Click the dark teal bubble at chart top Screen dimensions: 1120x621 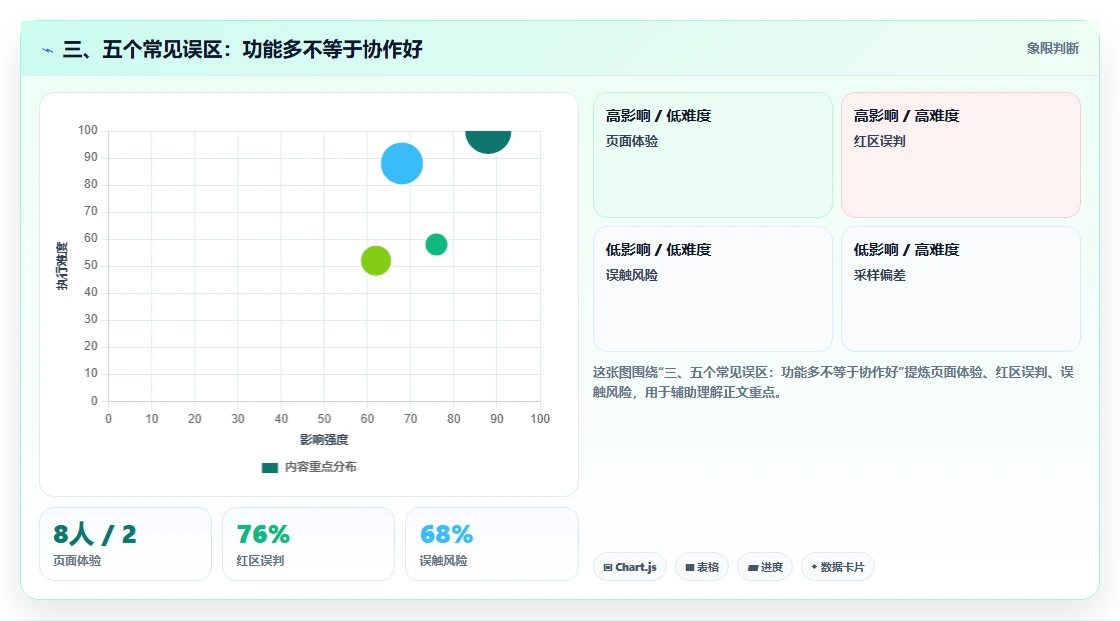tap(488, 141)
